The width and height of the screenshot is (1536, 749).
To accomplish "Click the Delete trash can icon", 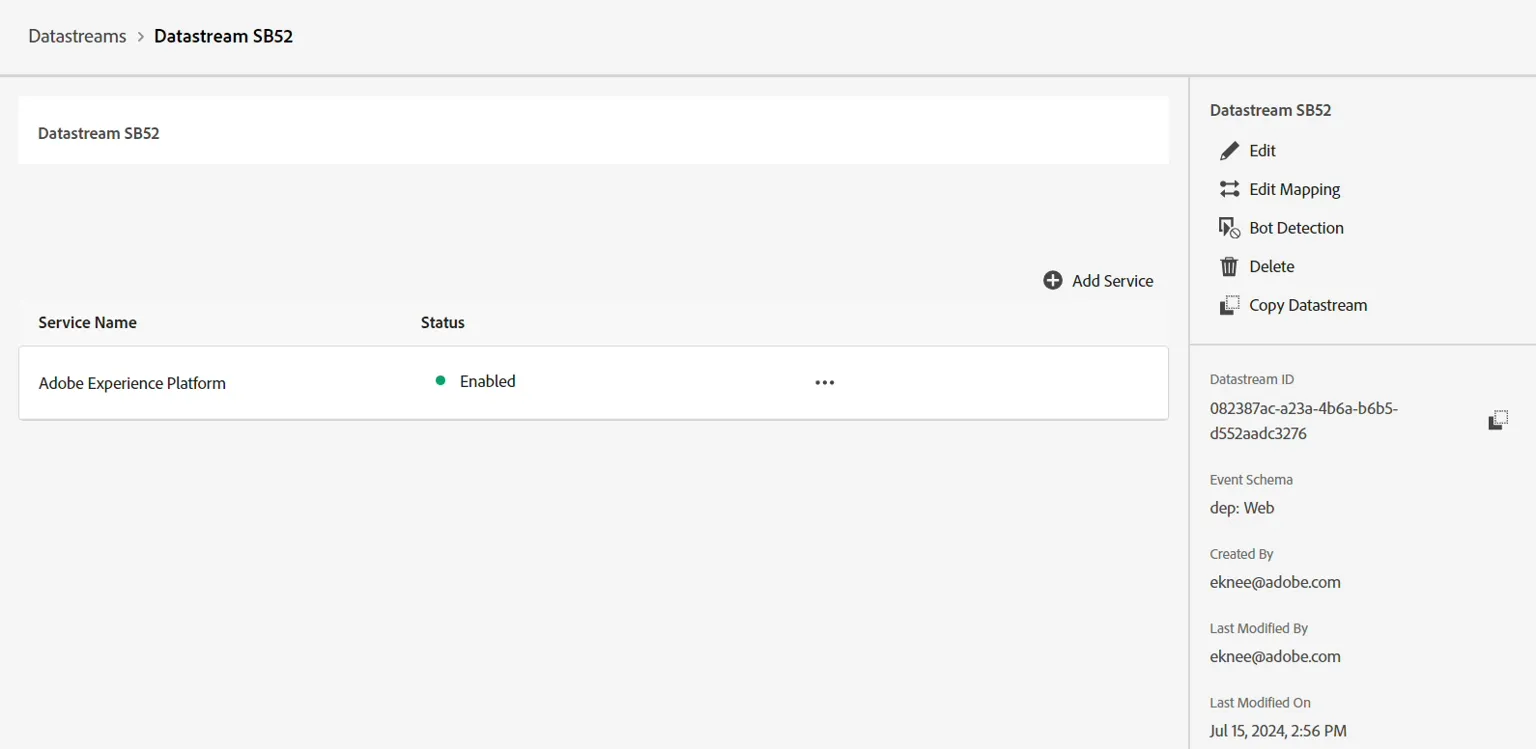I will pyautogui.click(x=1229, y=267).
